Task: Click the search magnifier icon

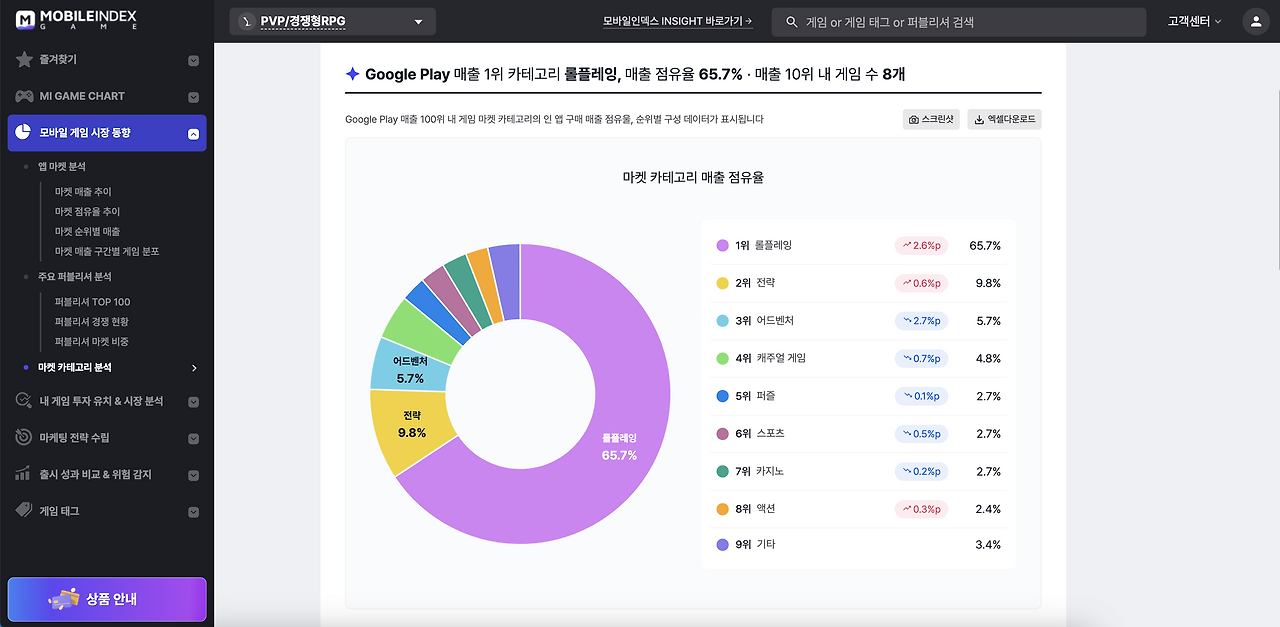Action: coord(792,21)
